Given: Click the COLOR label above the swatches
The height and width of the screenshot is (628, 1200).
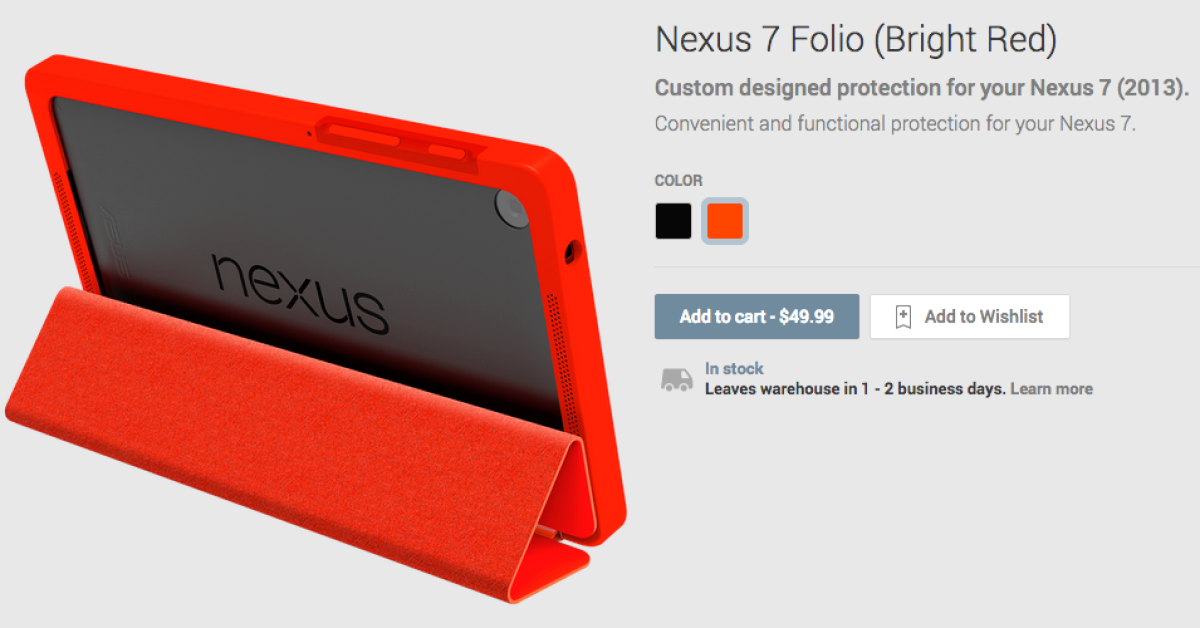Looking at the screenshot, I should click(679, 181).
